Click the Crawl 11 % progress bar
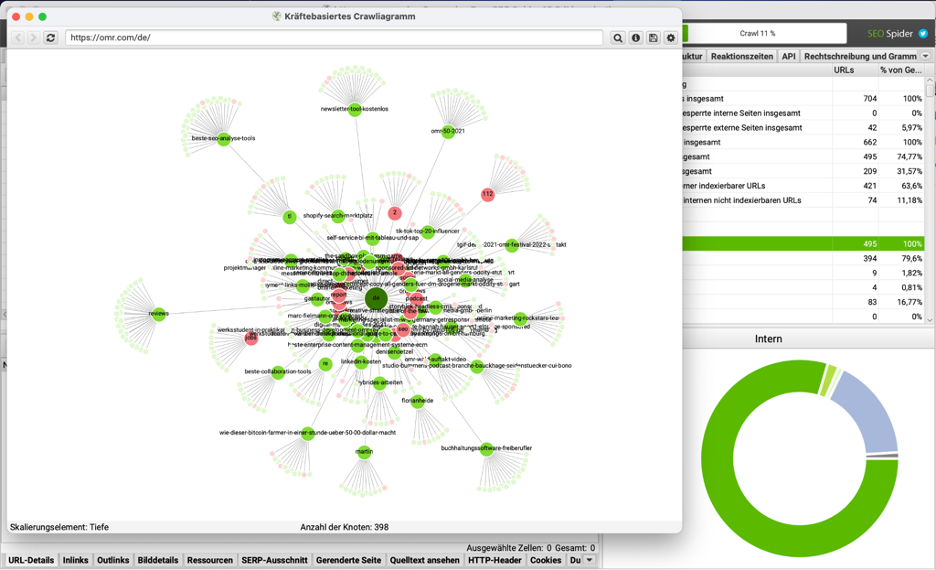 (757, 33)
